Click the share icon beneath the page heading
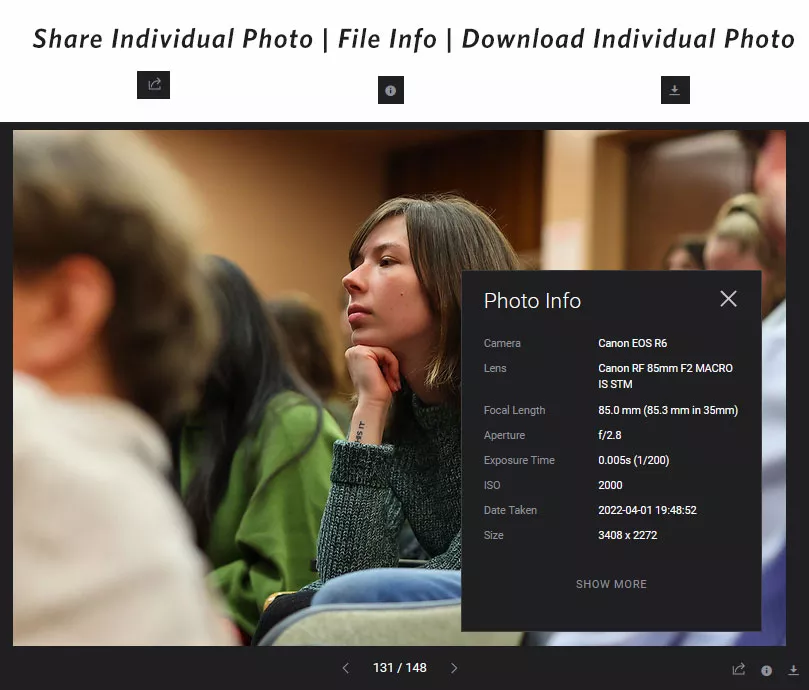Image resolution: width=809 pixels, height=690 pixels. click(153, 85)
